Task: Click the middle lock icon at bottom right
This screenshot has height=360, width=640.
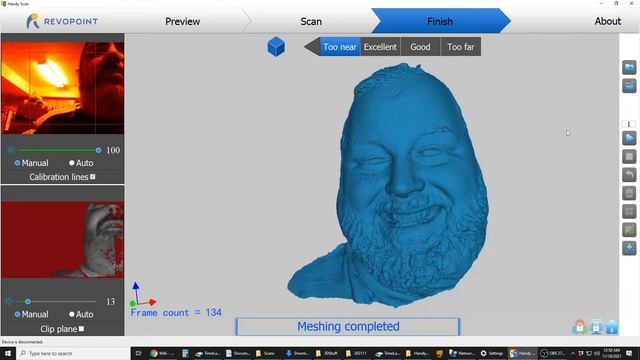Action: (596, 327)
